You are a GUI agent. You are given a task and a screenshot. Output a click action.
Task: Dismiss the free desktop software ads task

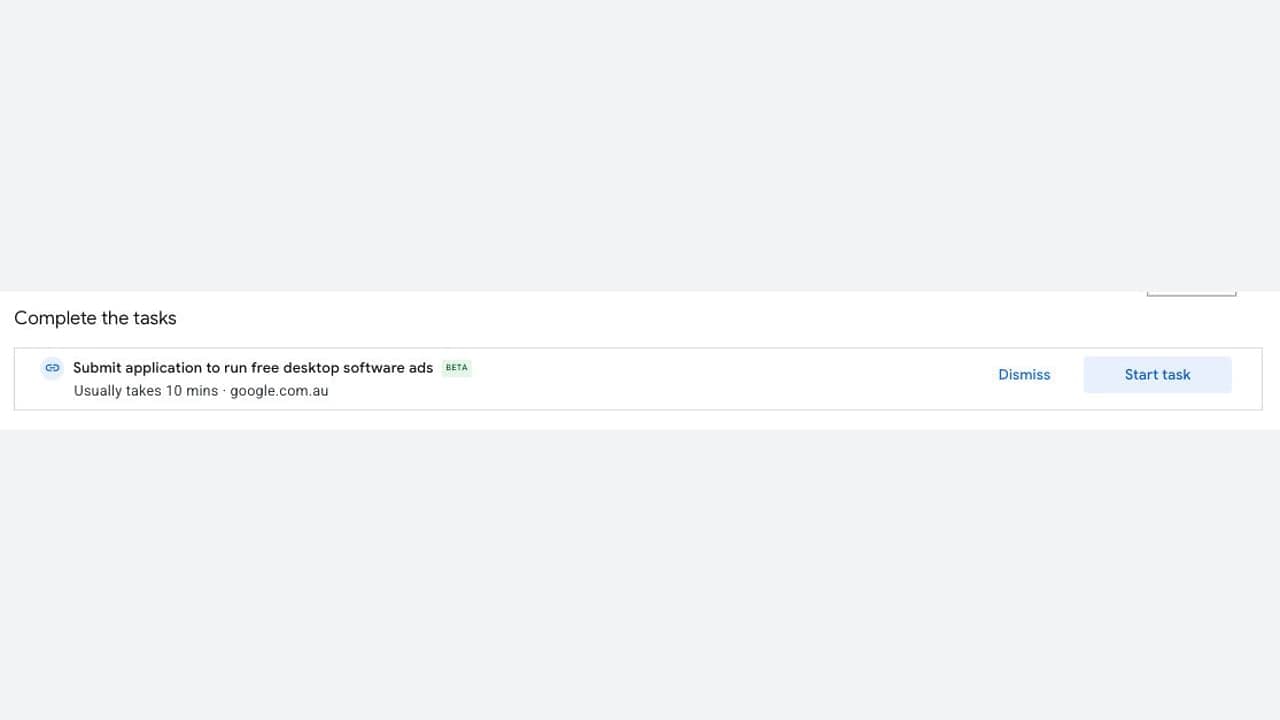[x=1024, y=375]
